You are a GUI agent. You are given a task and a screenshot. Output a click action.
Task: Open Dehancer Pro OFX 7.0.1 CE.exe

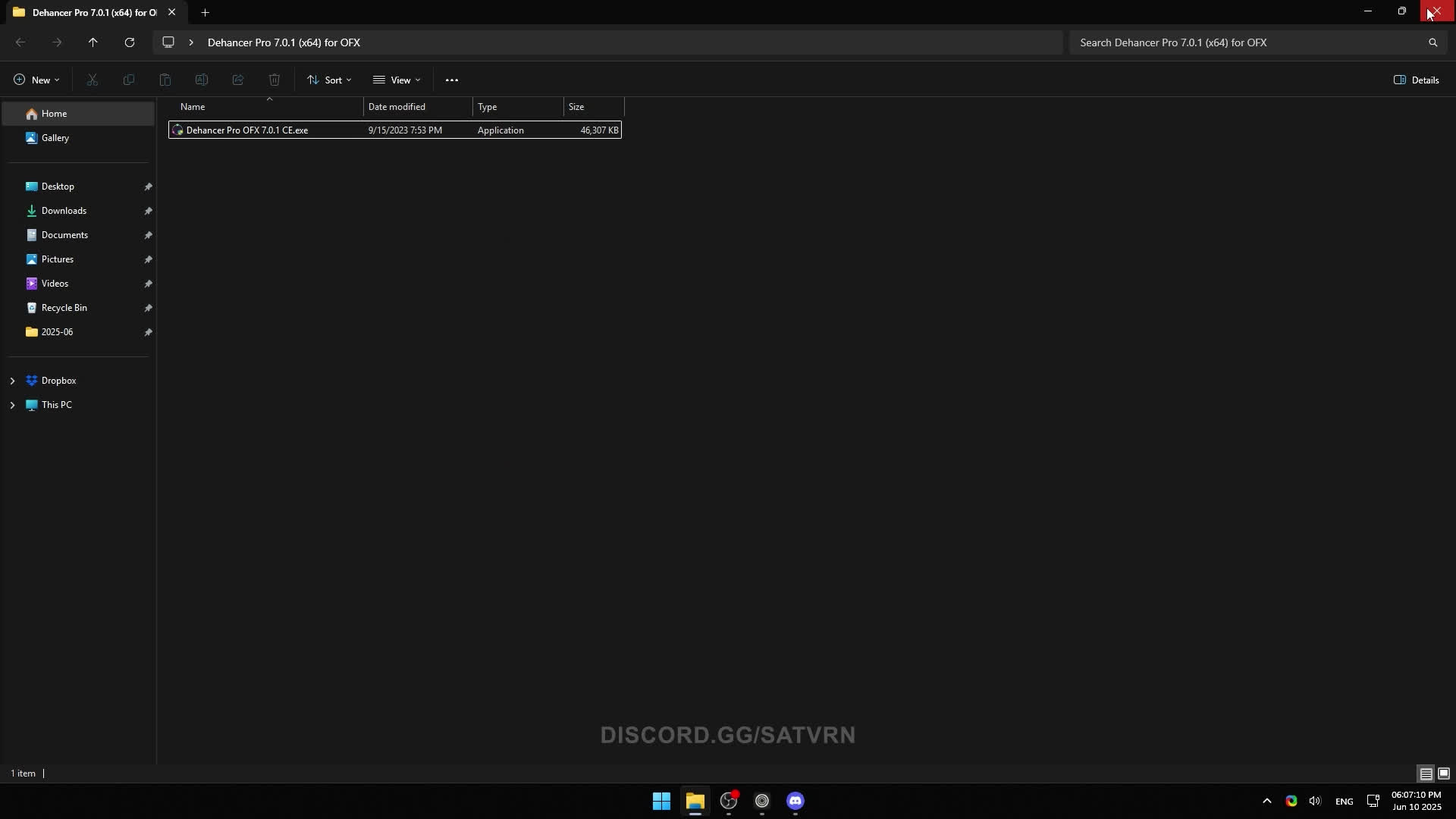248,130
